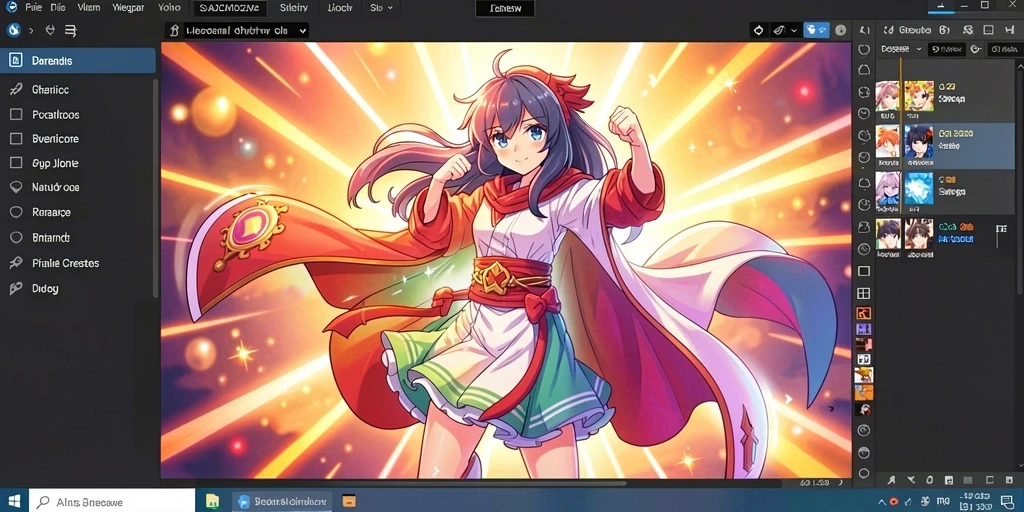The image size is (1024, 512).
Task: Click the Felhesw button at top center
Action: (x=505, y=8)
